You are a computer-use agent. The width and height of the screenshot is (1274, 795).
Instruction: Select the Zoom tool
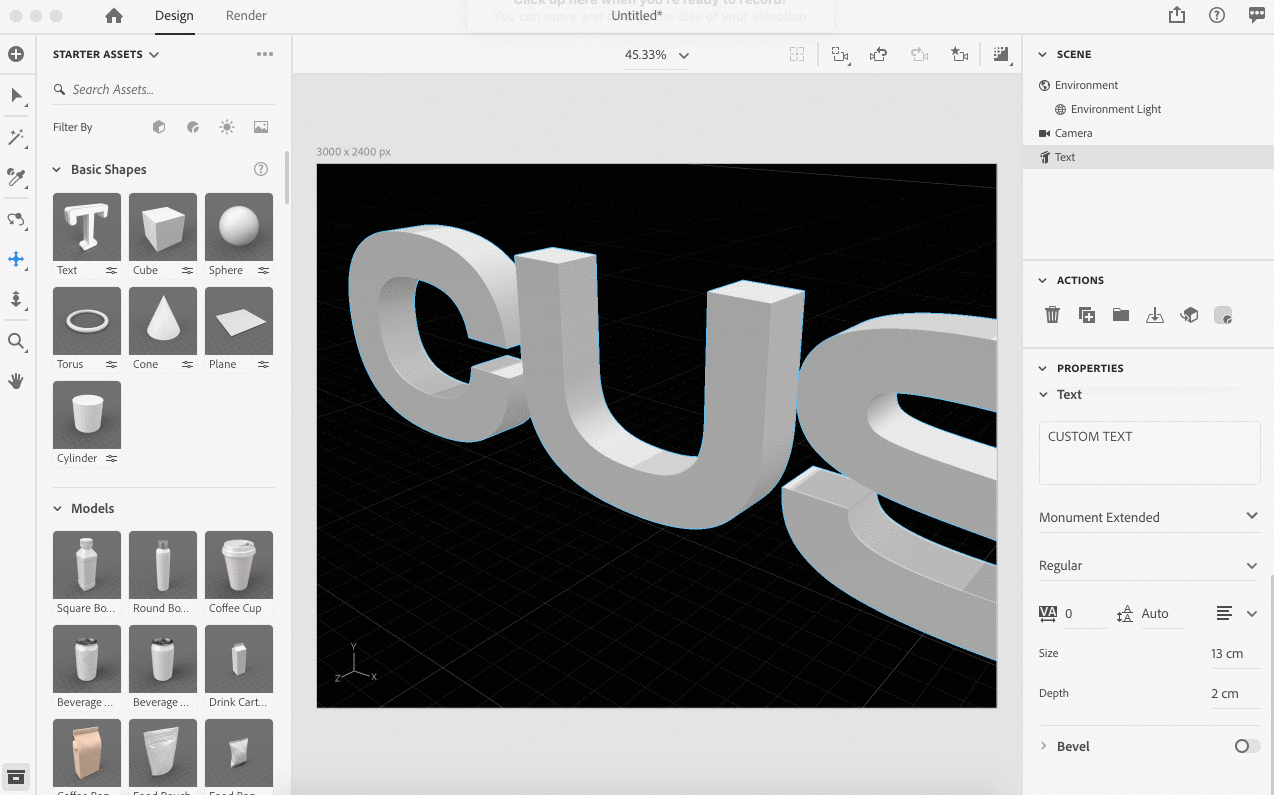(17, 341)
